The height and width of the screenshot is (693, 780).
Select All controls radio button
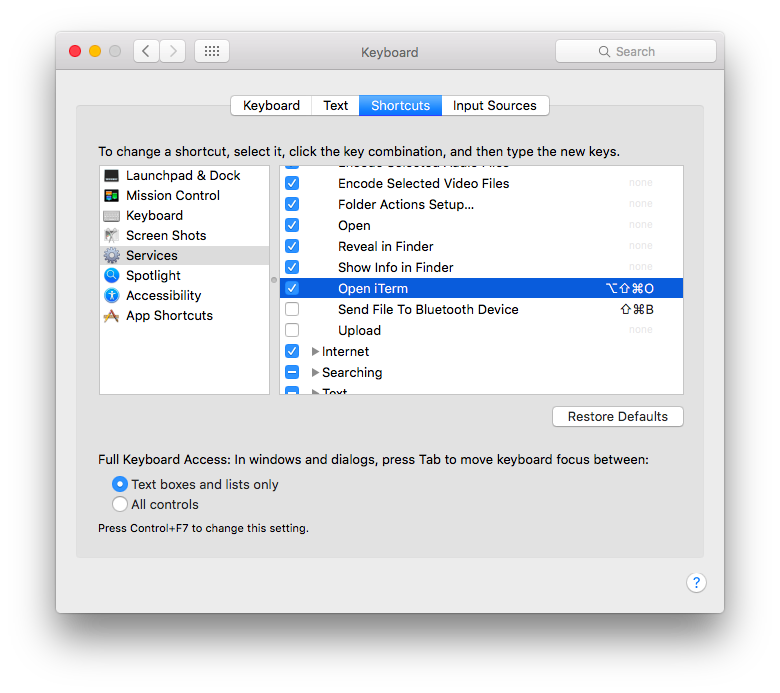point(120,504)
